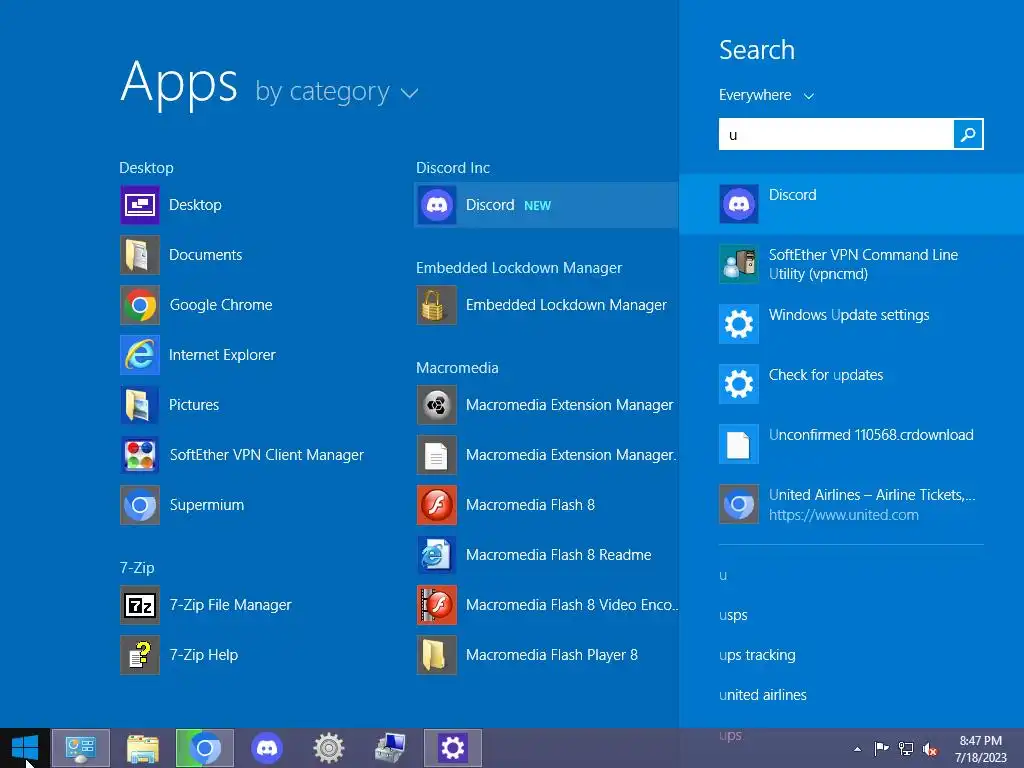Launch Supermium from the Apps list
The image size is (1024, 768).
(140, 505)
